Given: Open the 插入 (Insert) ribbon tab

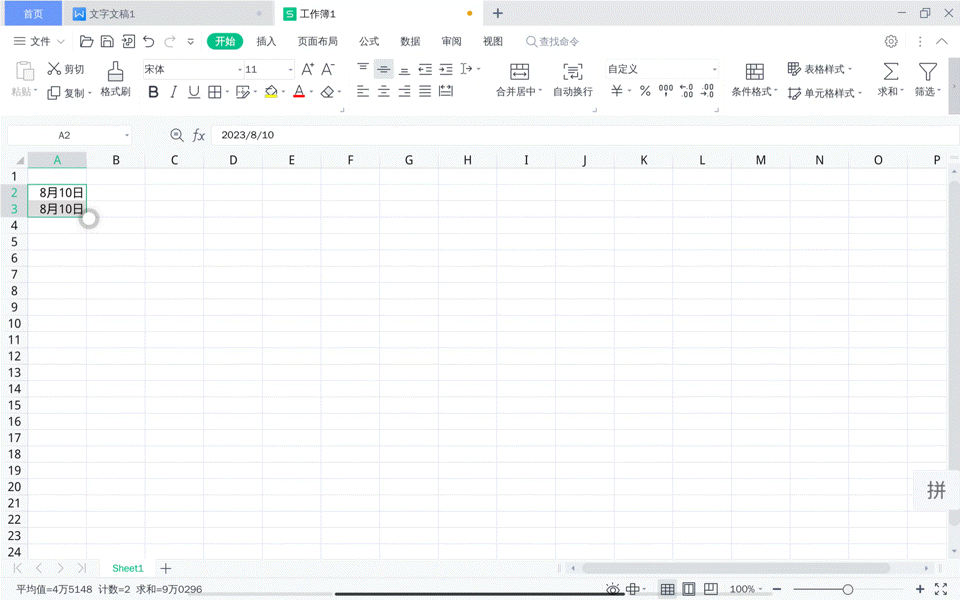Looking at the screenshot, I should pos(266,42).
